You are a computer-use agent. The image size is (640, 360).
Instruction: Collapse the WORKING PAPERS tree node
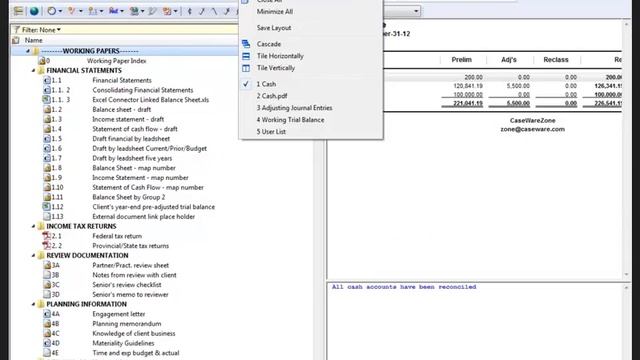[x=28, y=51]
